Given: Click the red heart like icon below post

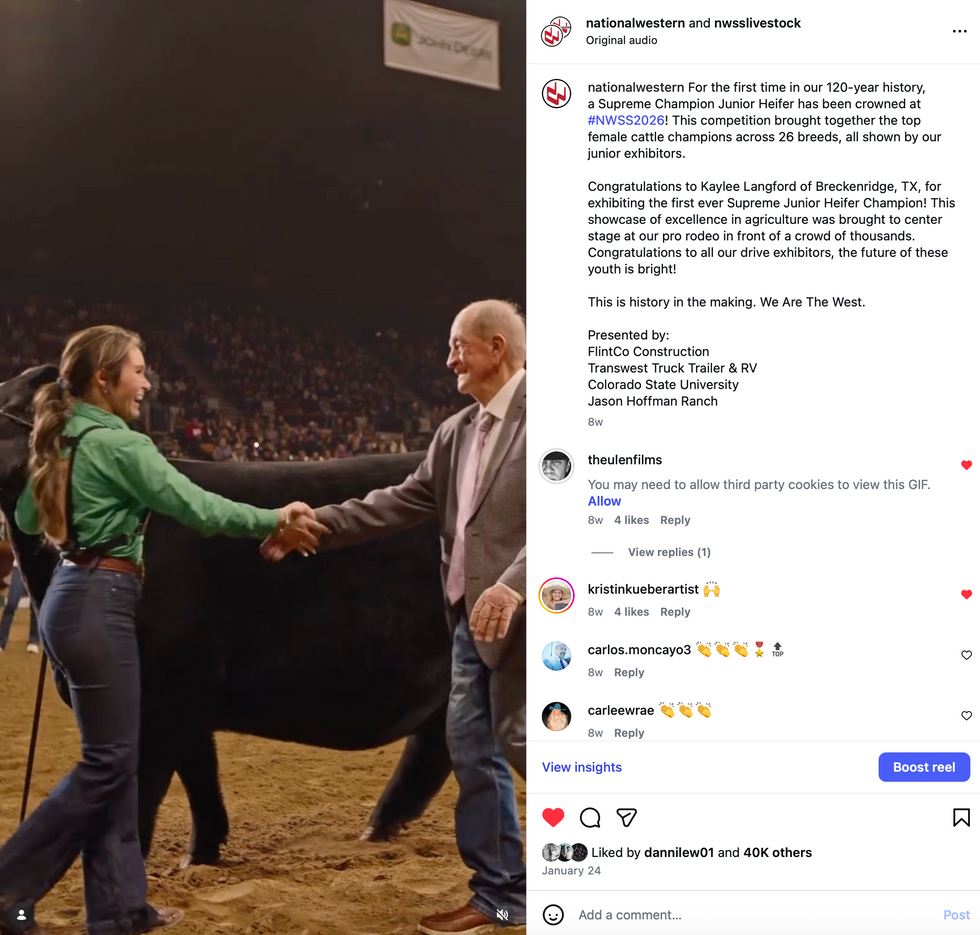Looking at the screenshot, I should point(553,818).
